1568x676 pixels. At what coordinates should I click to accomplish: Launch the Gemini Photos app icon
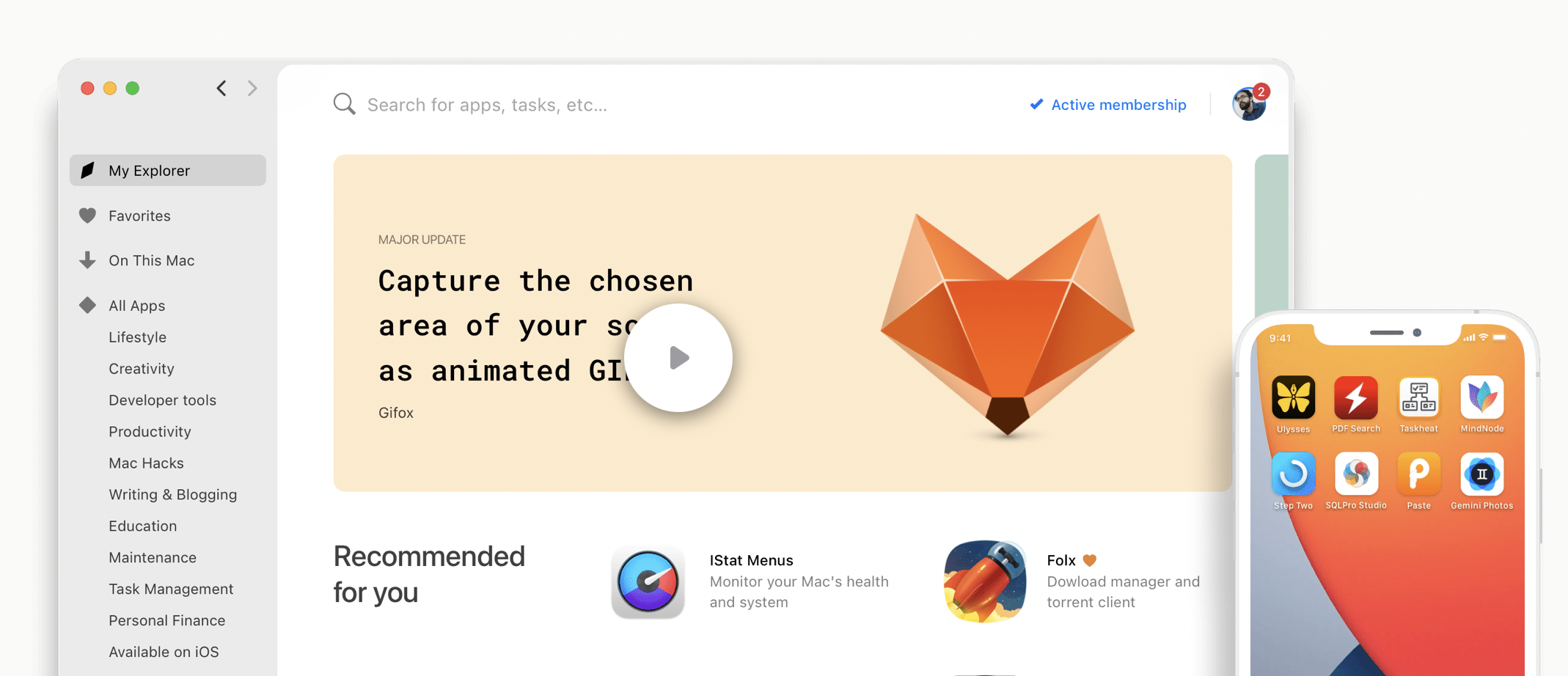pos(1481,474)
